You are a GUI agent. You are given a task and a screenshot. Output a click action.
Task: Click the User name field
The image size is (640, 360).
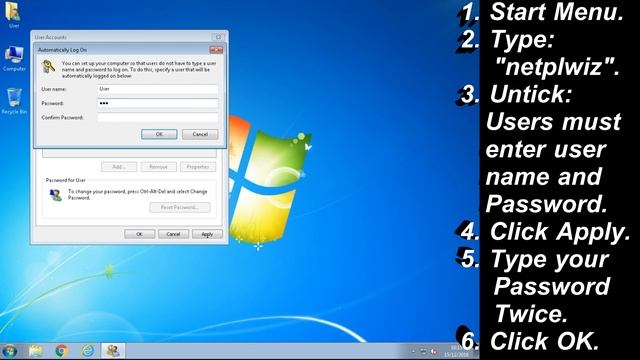[x=158, y=89]
